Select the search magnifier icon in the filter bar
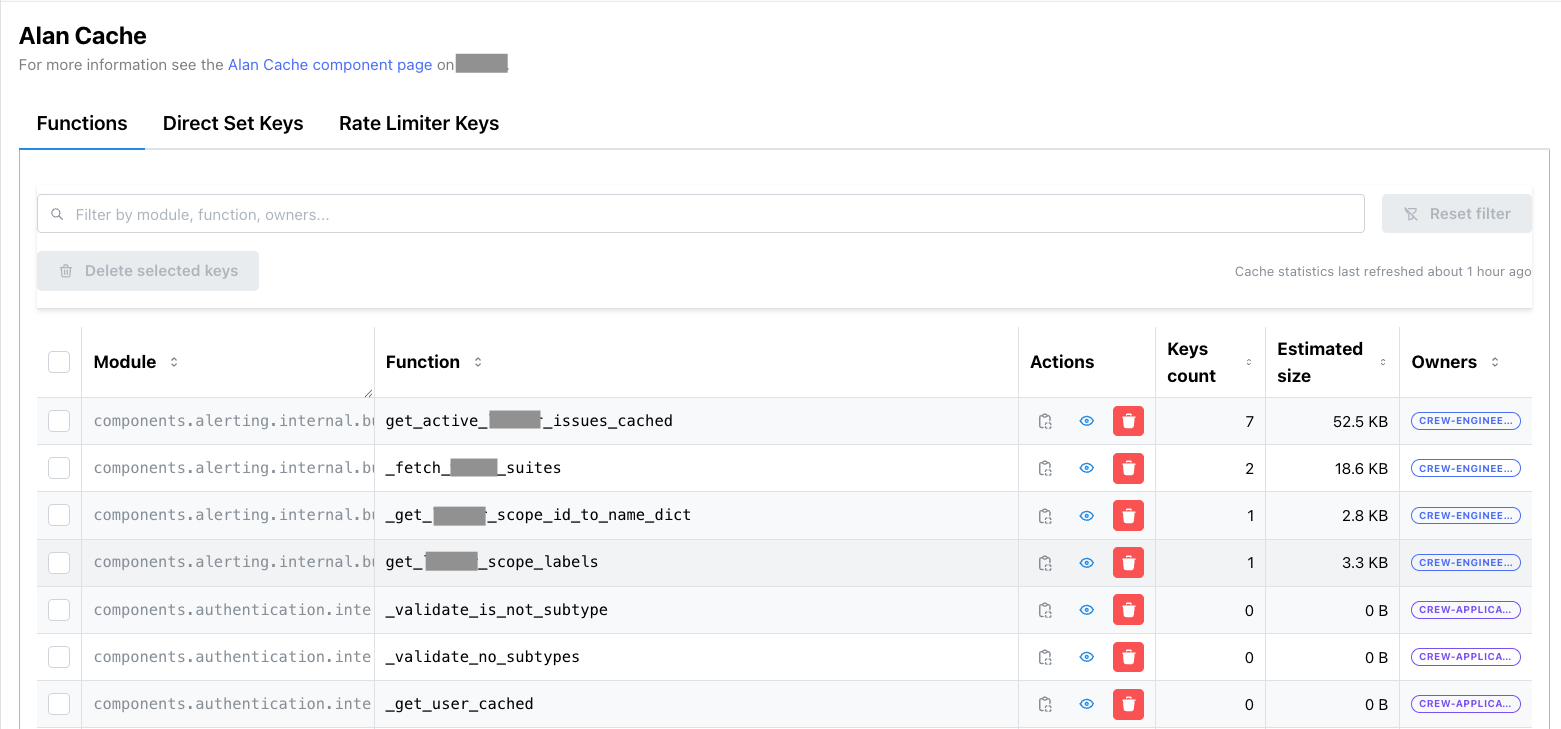The width and height of the screenshot is (1561, 729). tap(57, 213)
